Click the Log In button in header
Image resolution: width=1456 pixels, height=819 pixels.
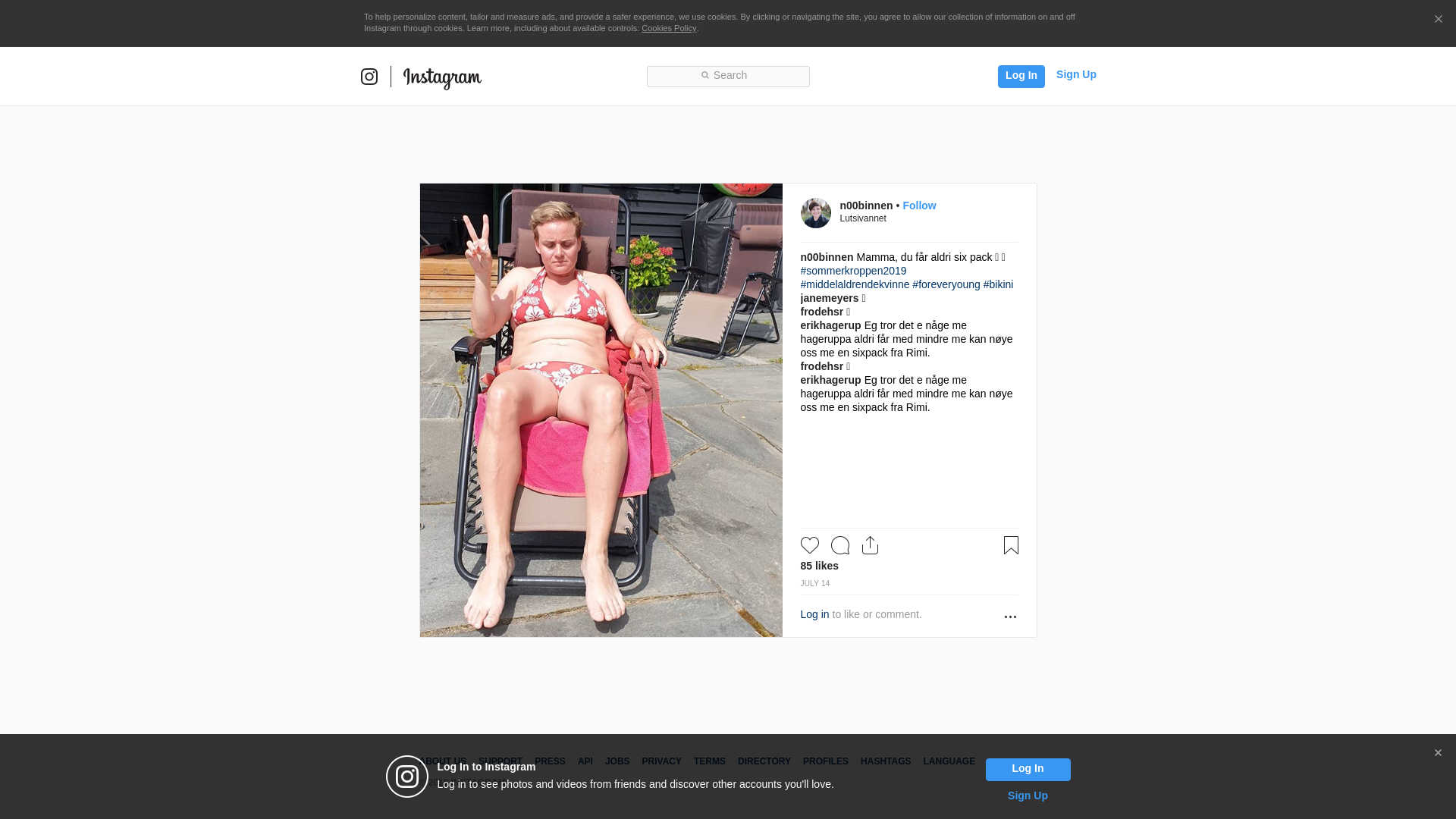click(x=1021, y=76)
